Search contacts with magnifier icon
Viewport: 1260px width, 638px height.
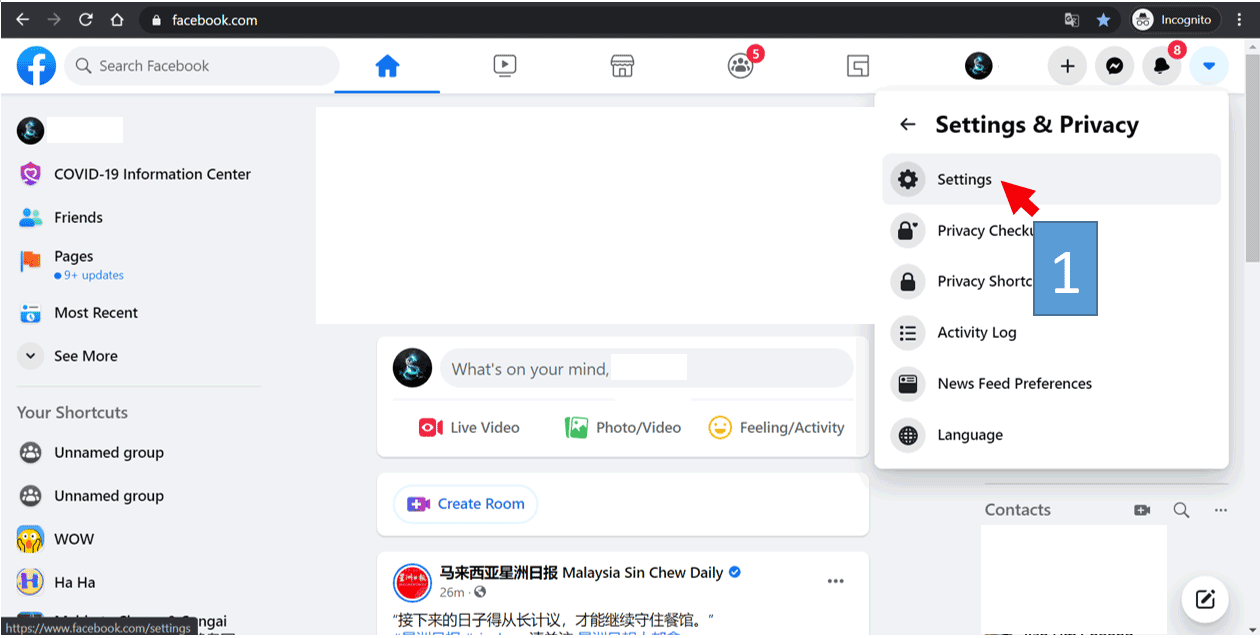1181,510
